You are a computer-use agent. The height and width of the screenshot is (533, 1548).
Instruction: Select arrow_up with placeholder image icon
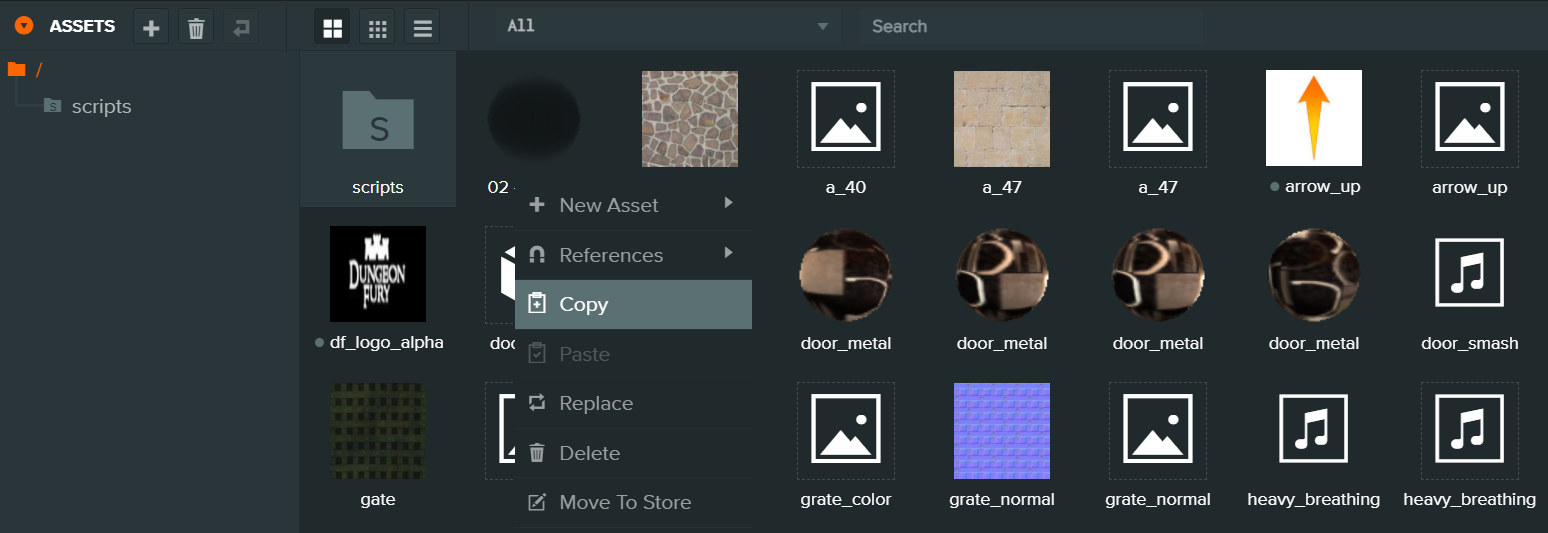(1470, 130)
